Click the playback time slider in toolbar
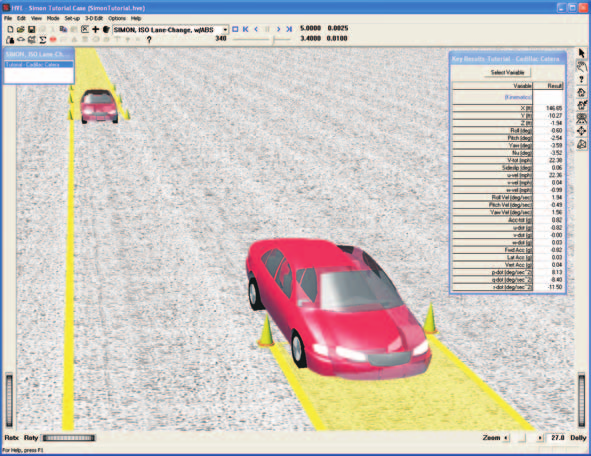 (x=262, y=39)
